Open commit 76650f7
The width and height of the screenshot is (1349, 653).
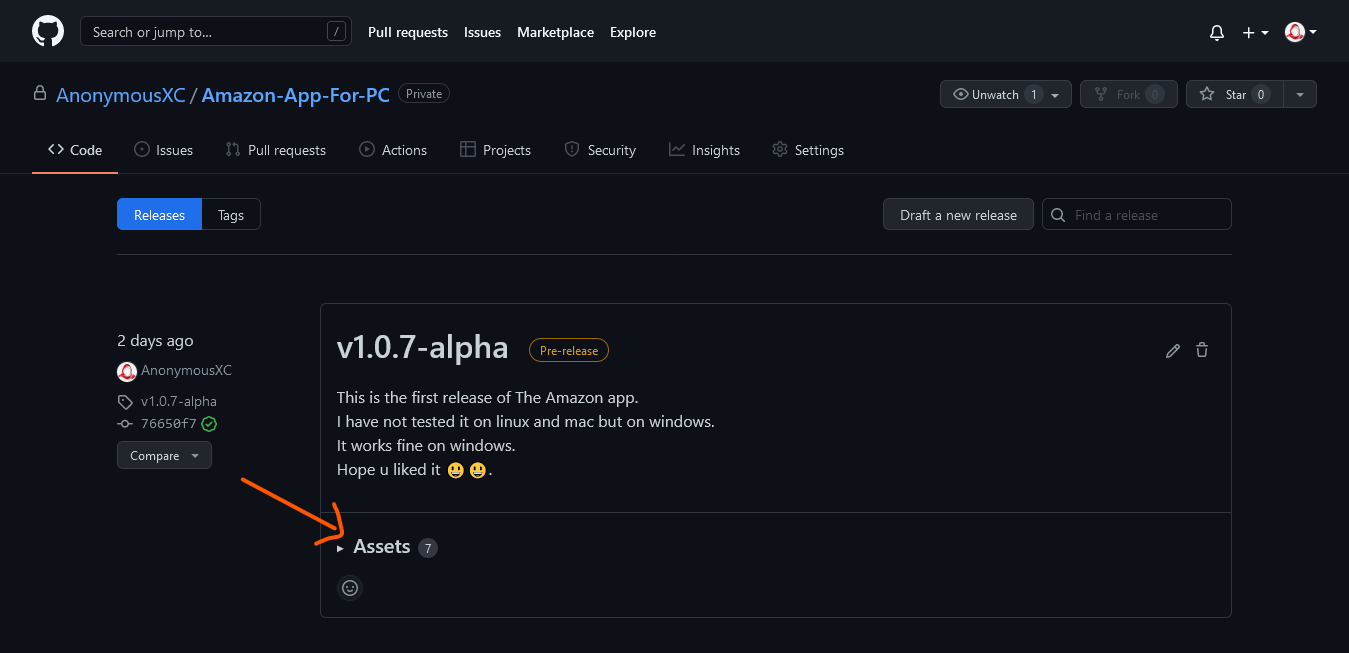coord(168,423)
